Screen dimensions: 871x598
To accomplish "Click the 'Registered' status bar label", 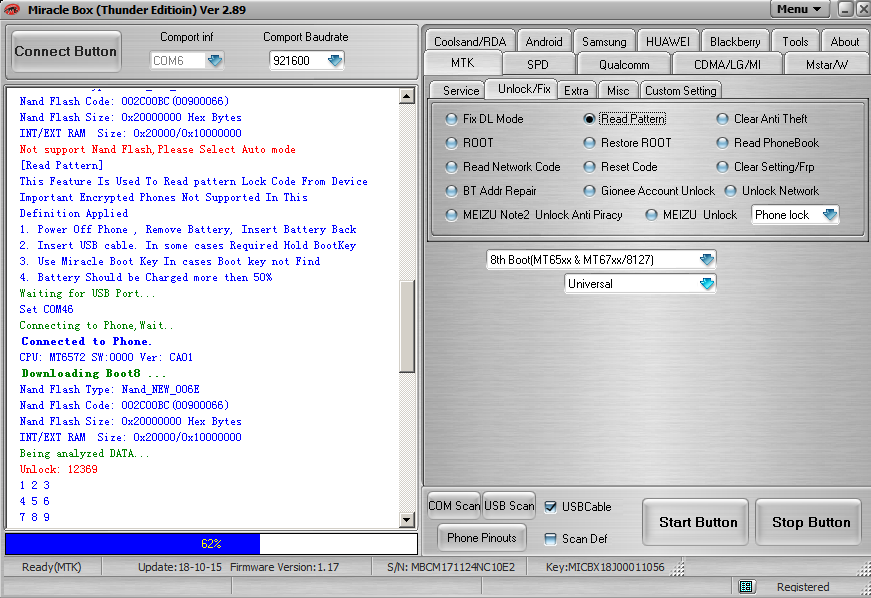I will coord(803,586).
